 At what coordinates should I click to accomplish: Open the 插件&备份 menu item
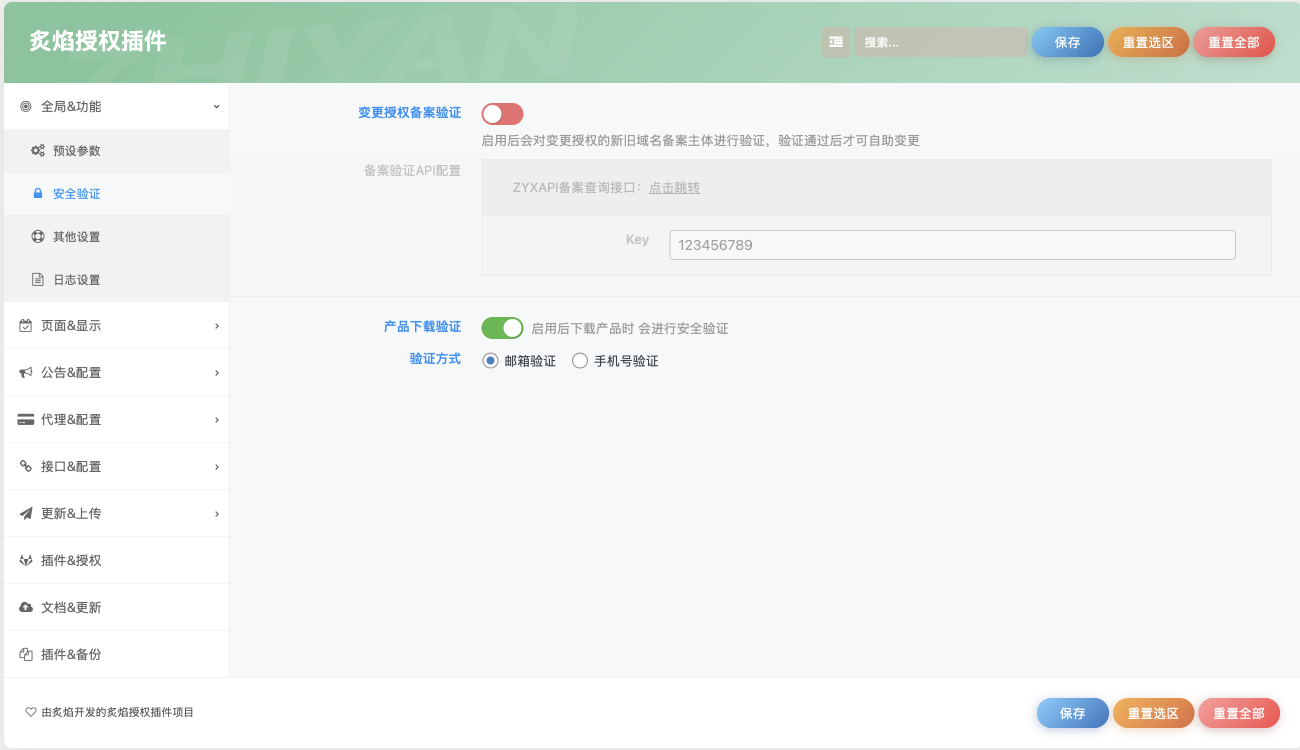[71, 655]
